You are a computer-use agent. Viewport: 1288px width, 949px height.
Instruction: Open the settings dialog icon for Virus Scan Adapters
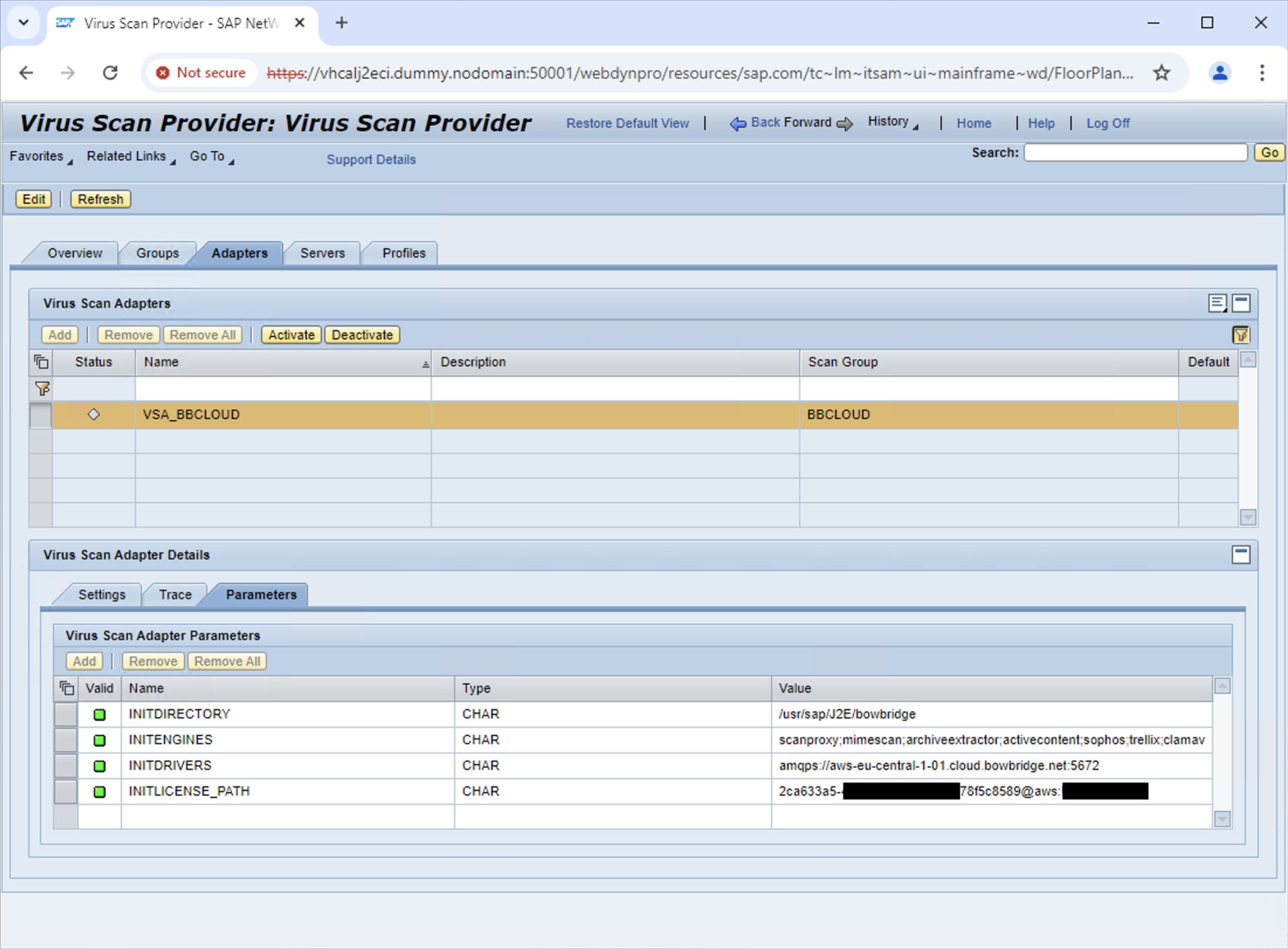(x=1217, y=303)
